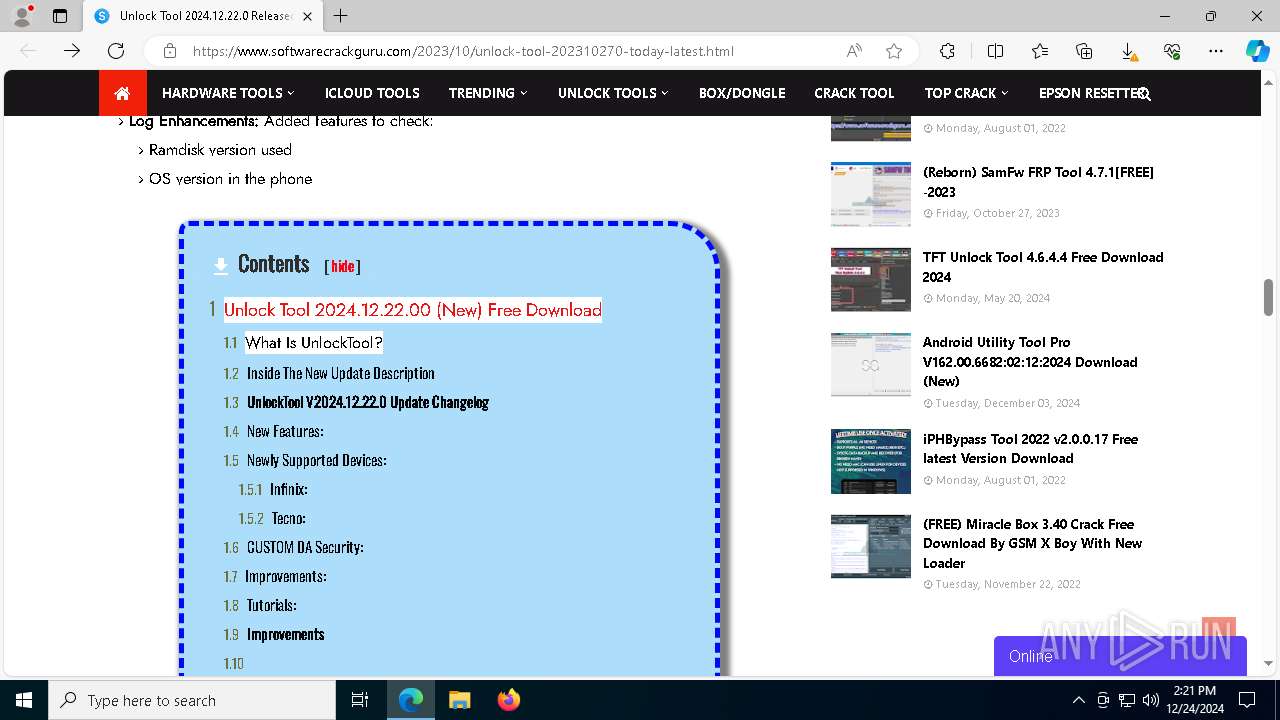
Task: Open Task View on the taskbar
Action: (x=360, y=700)
